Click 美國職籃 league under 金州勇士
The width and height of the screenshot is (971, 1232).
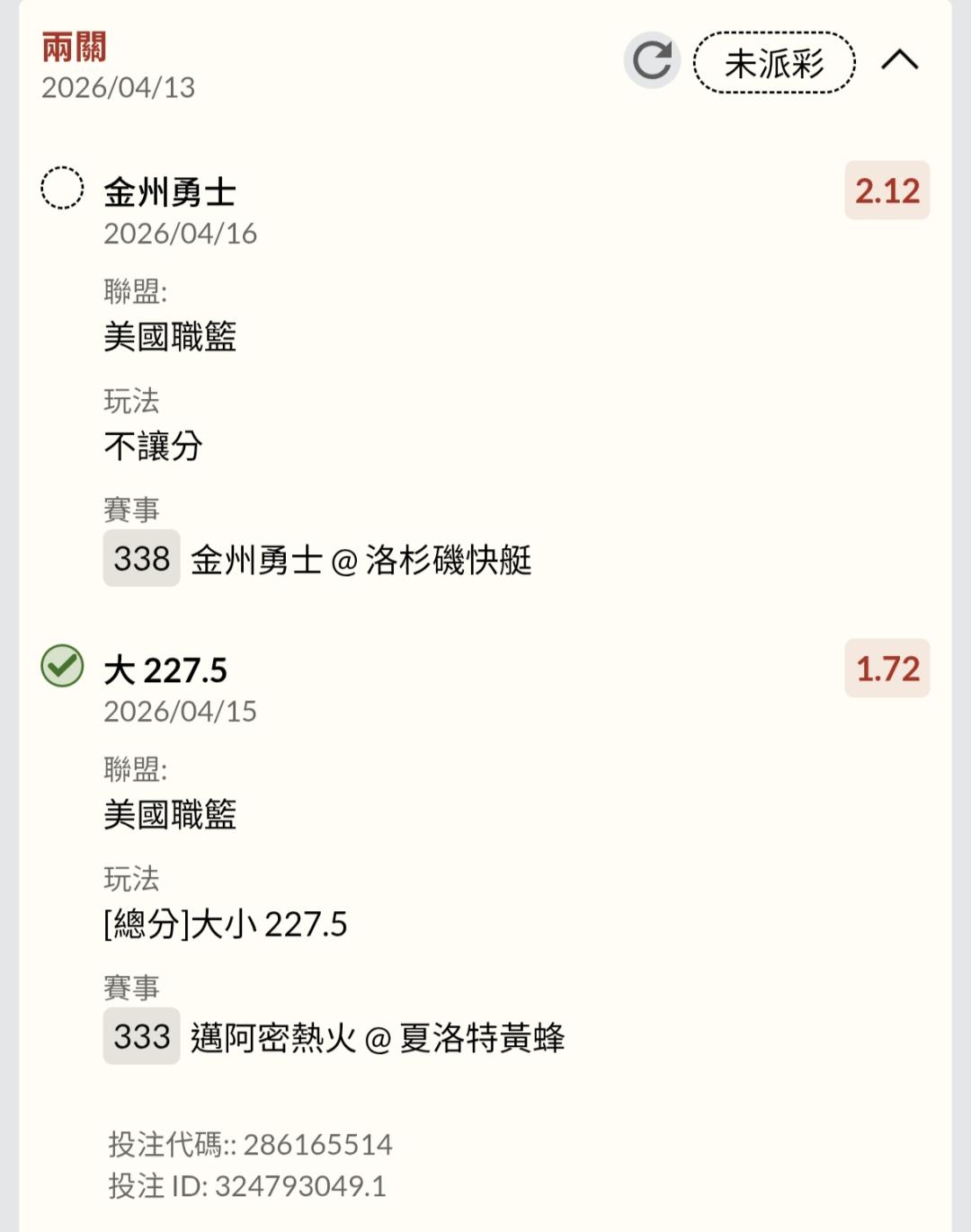pyautogui.click(x=170, y=337)
